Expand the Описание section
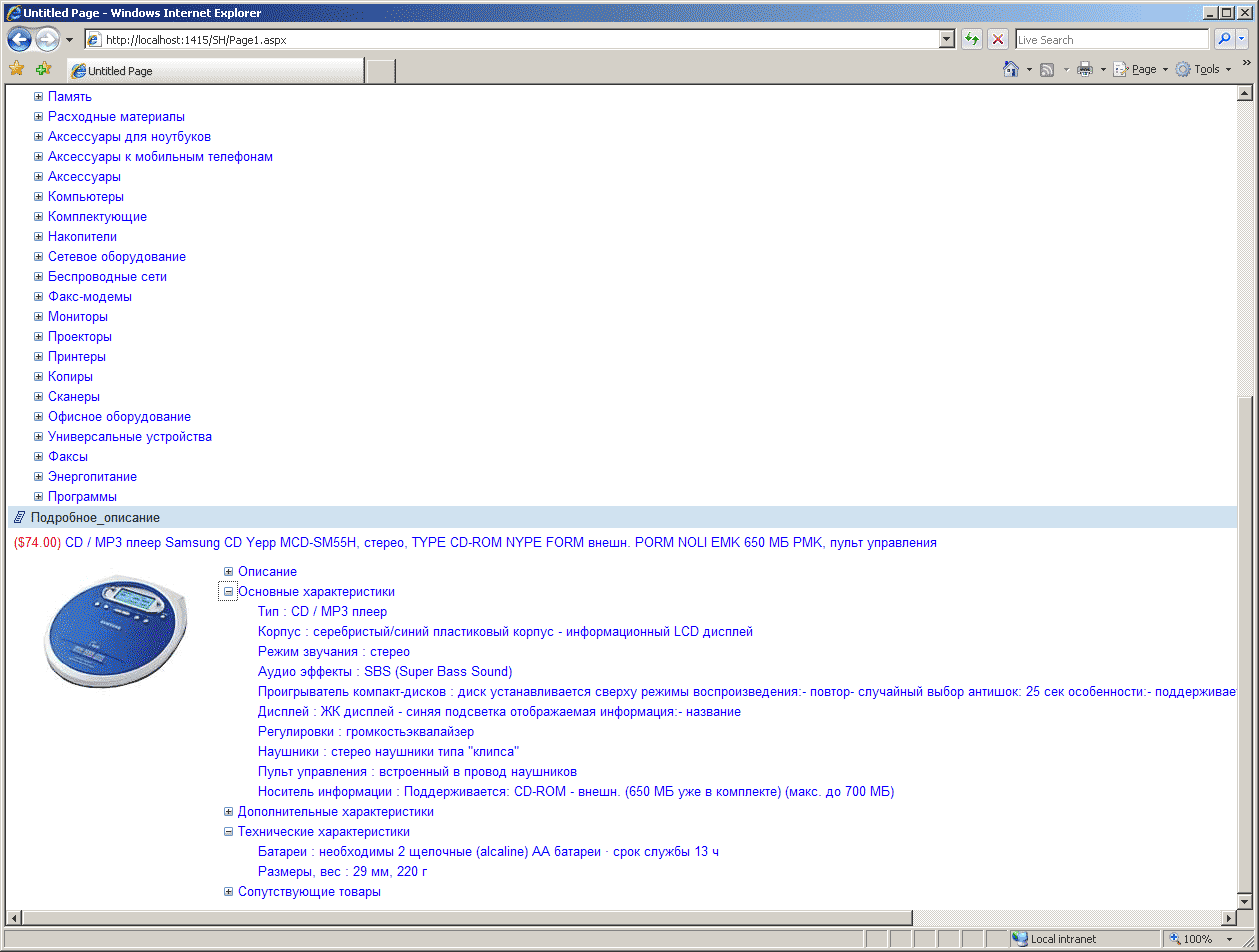This screenshot has height=952, width=1259. tap(228, 572)
